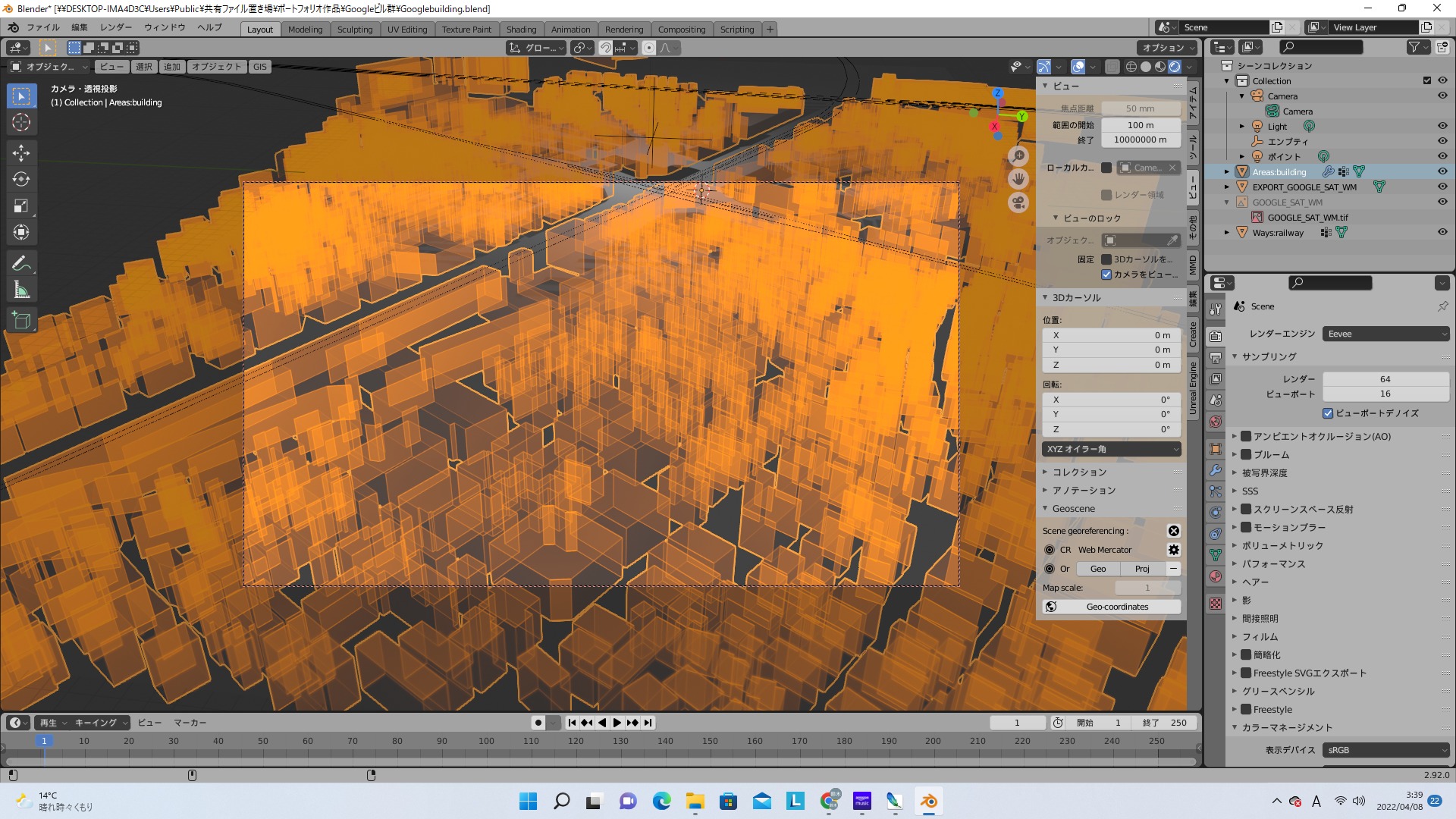
Task: Click the Geo origin button
Action: click(x=1097, y=569)
